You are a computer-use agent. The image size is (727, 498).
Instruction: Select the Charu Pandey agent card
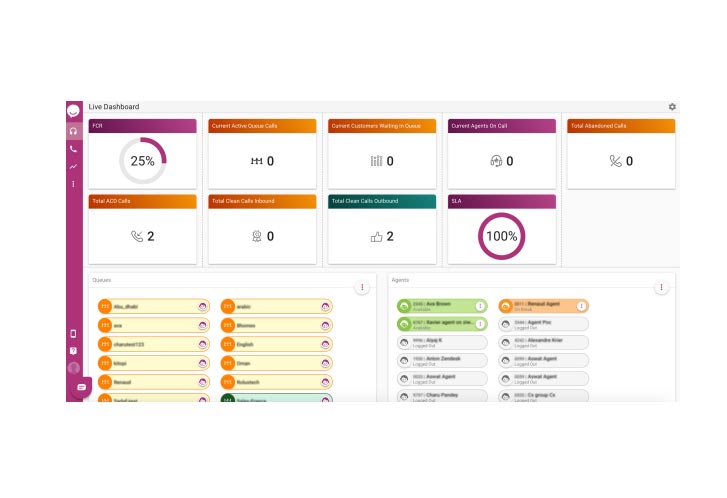click(x=442, y=396)
